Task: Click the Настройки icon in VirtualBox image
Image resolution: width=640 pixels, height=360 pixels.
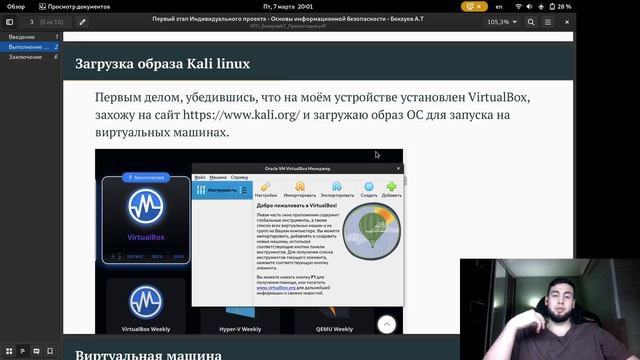Action: 266,190
